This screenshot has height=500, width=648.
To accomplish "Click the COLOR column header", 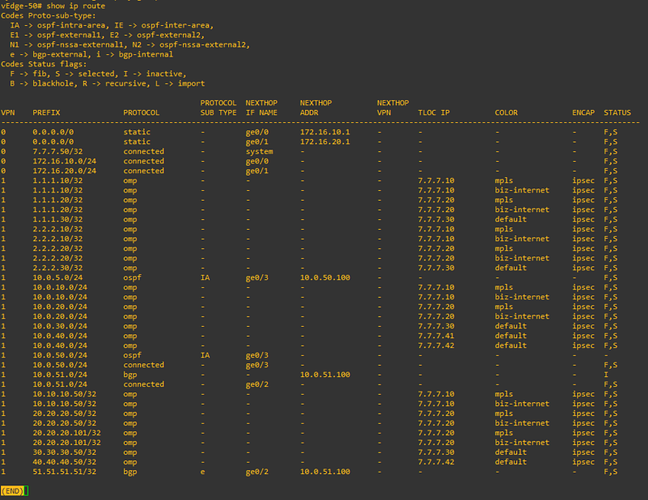I will [506, 112].
